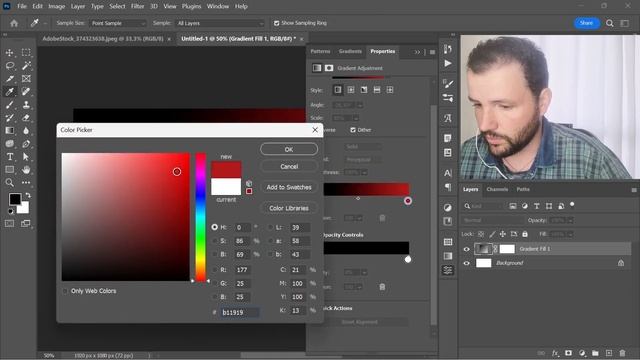
Task: Open the layer Opacity dropdown
Action: click(x=570, y=220)
